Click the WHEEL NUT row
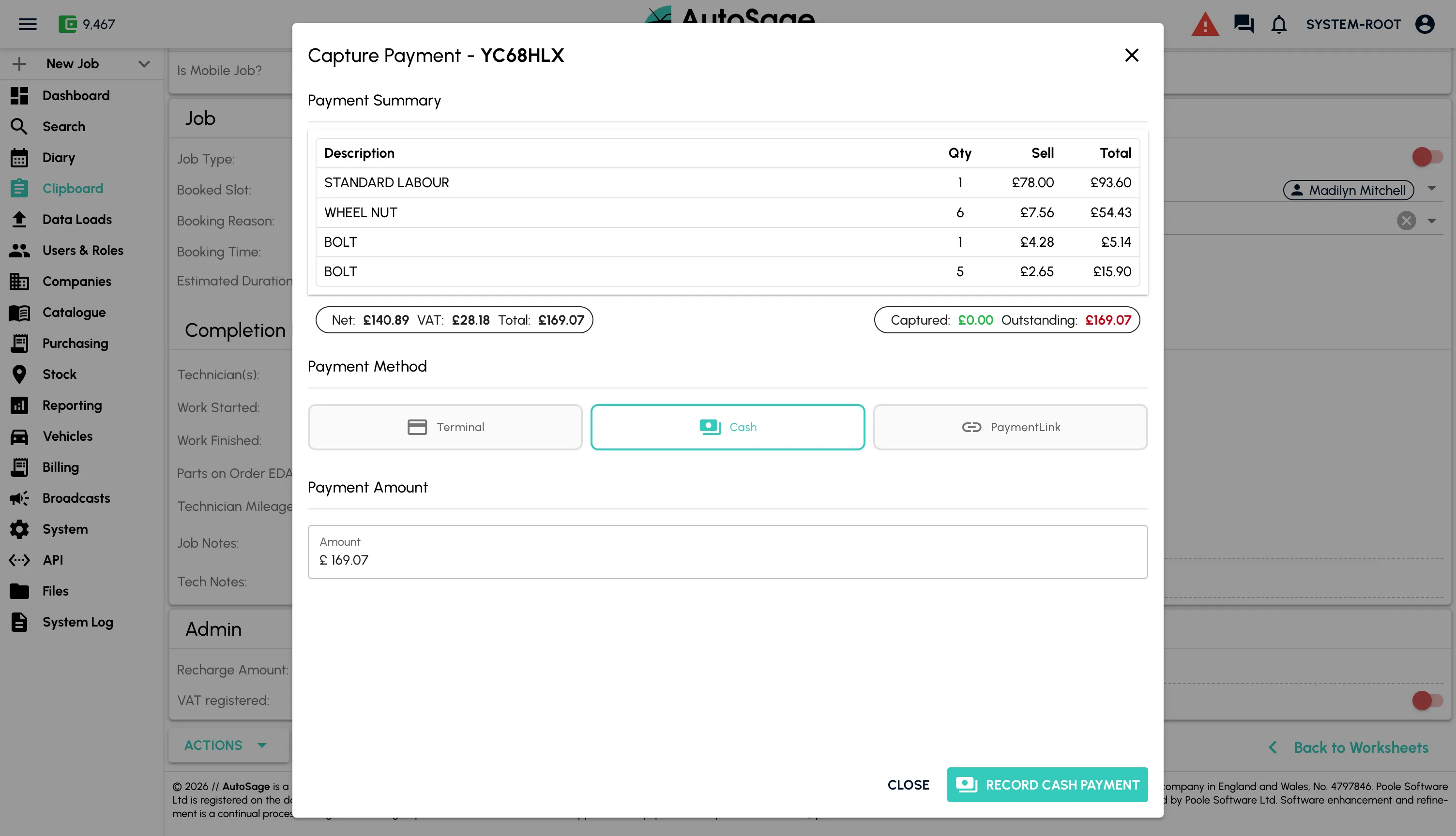 click(727, 212)
